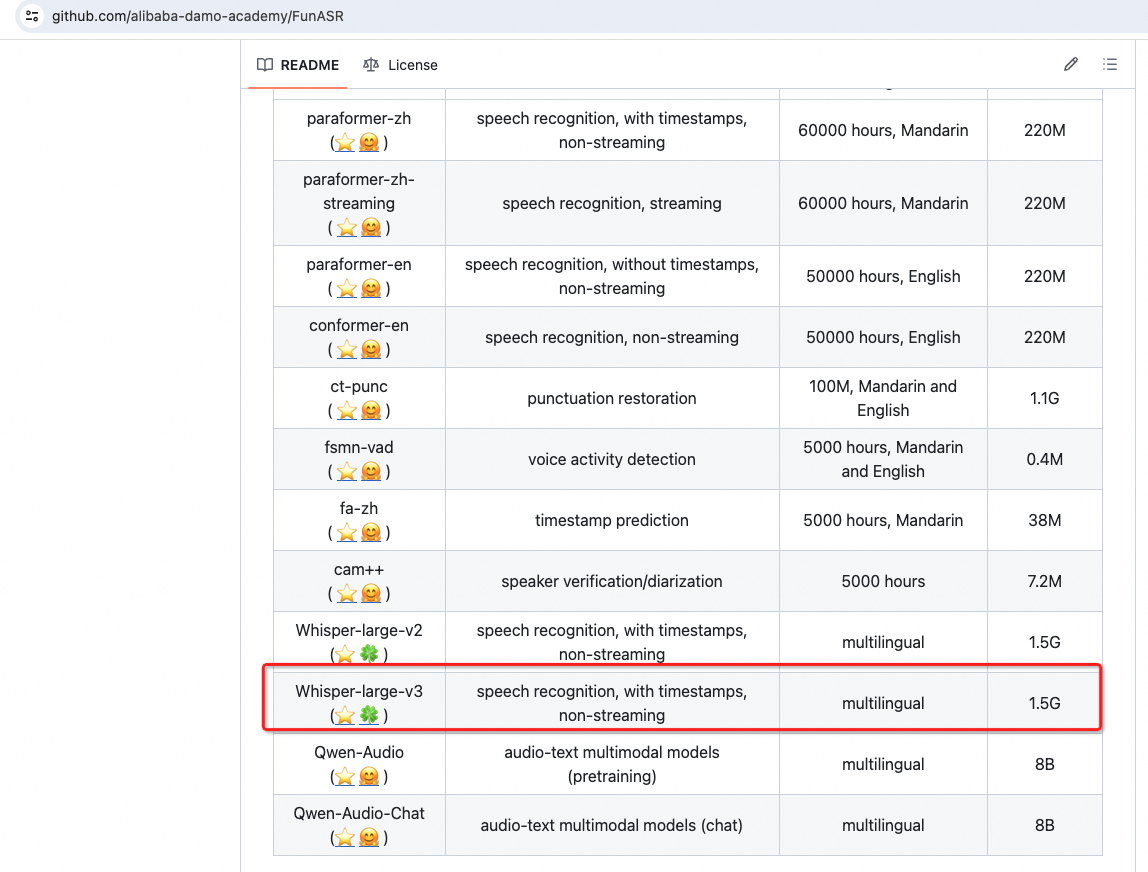Click the cam++ model name
Image resolution: width=1148 pixels, height=872 pixels.
click(359, 570)
